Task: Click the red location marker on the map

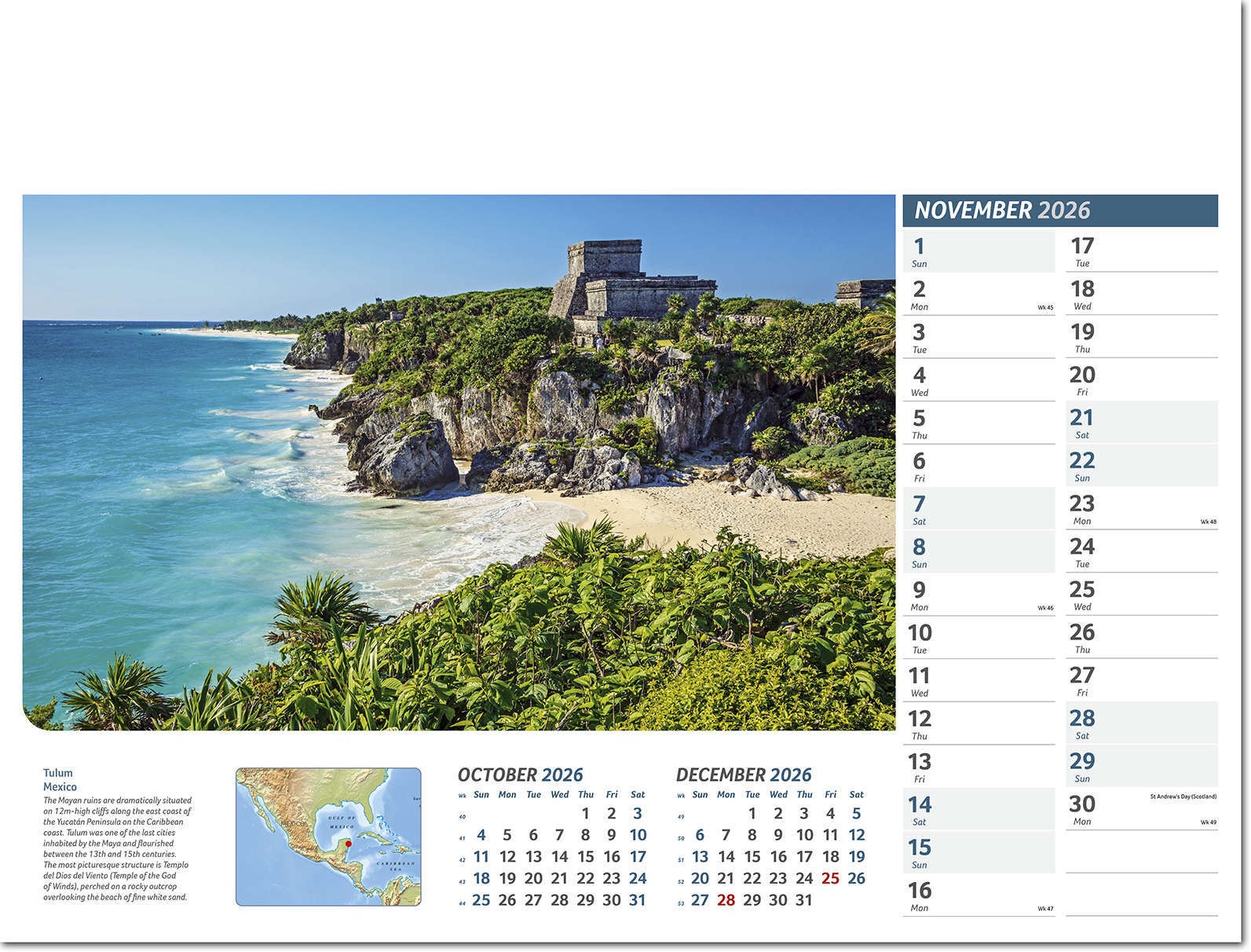Action: [349, 844]
